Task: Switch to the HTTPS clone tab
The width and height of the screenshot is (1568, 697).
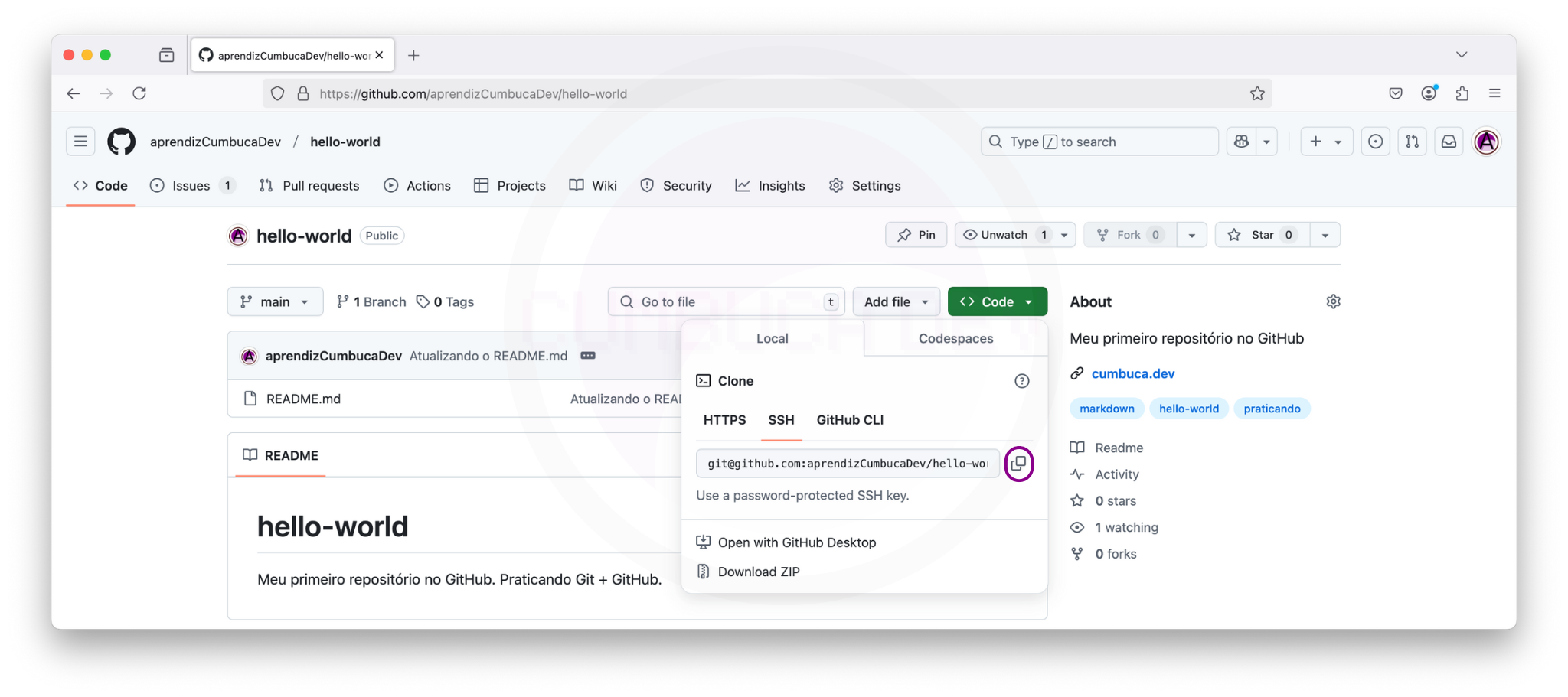Action: pyautogui.click(x=724, y=420)
